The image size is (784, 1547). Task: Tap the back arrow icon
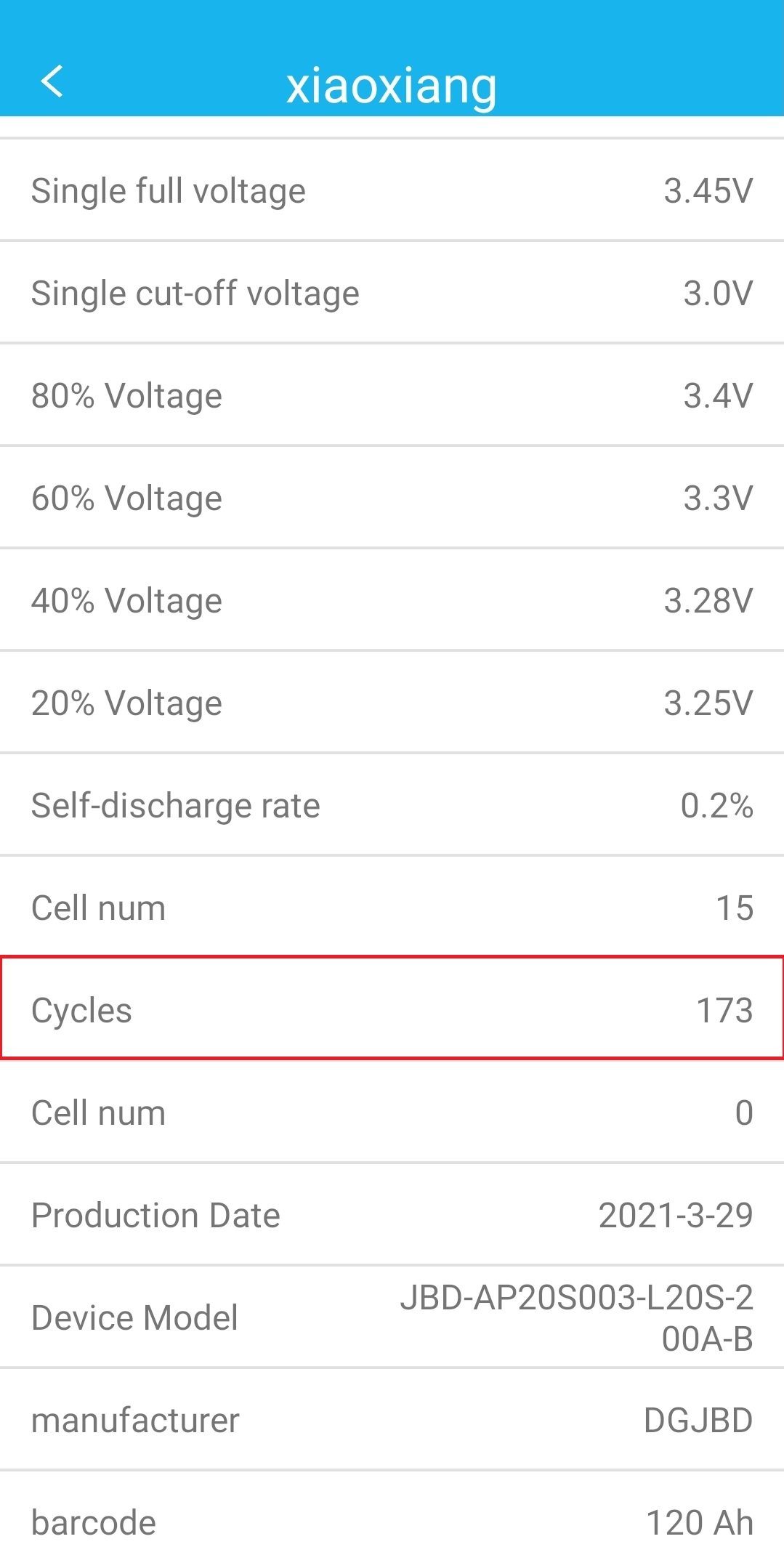coord(52,81)
